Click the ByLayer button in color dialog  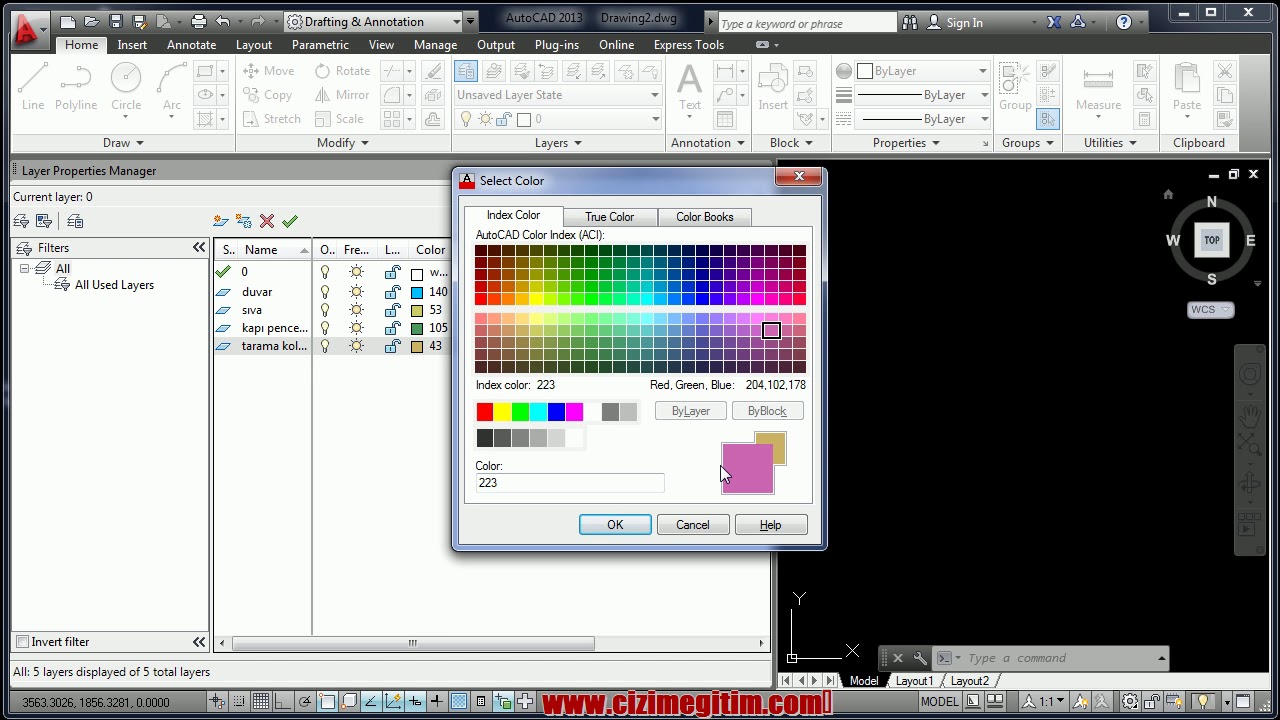click(x=691, y=411)
